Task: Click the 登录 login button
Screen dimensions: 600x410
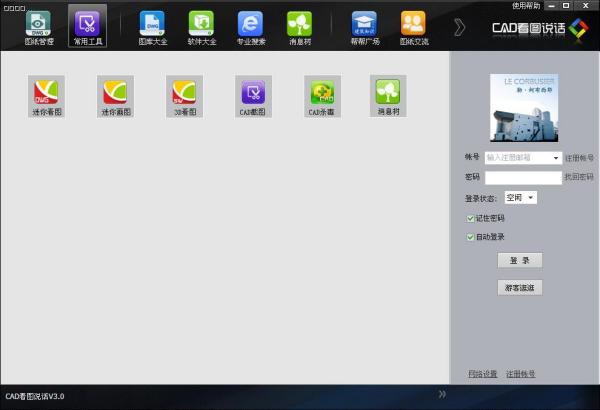Action: click(519, 260)
